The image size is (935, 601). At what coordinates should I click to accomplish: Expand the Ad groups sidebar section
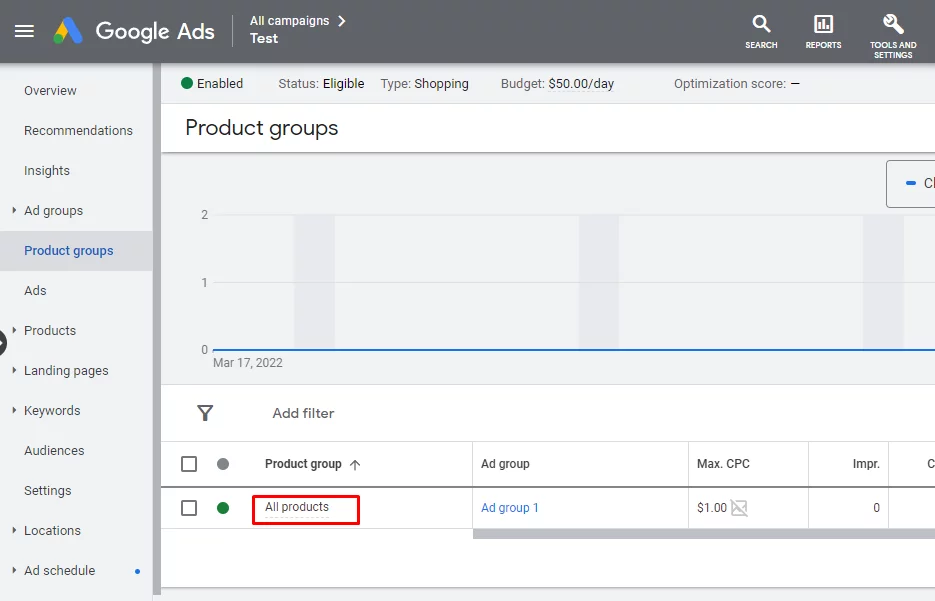(14, 210)
